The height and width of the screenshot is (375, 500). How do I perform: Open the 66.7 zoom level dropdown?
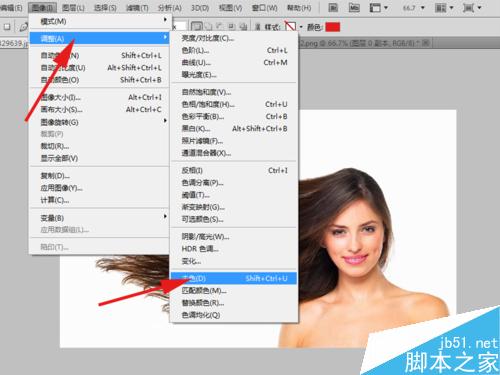(414, 8)
